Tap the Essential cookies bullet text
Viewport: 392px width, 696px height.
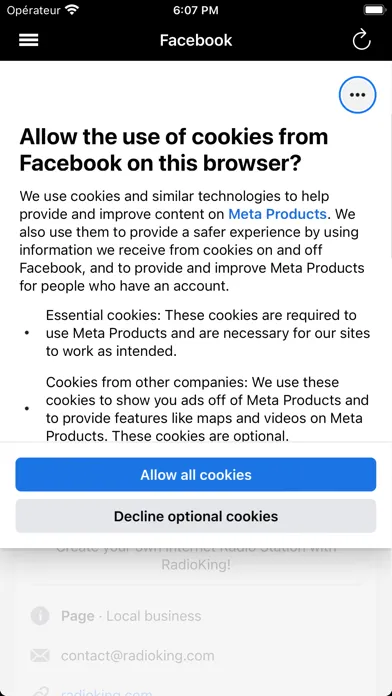click(208, 333)
